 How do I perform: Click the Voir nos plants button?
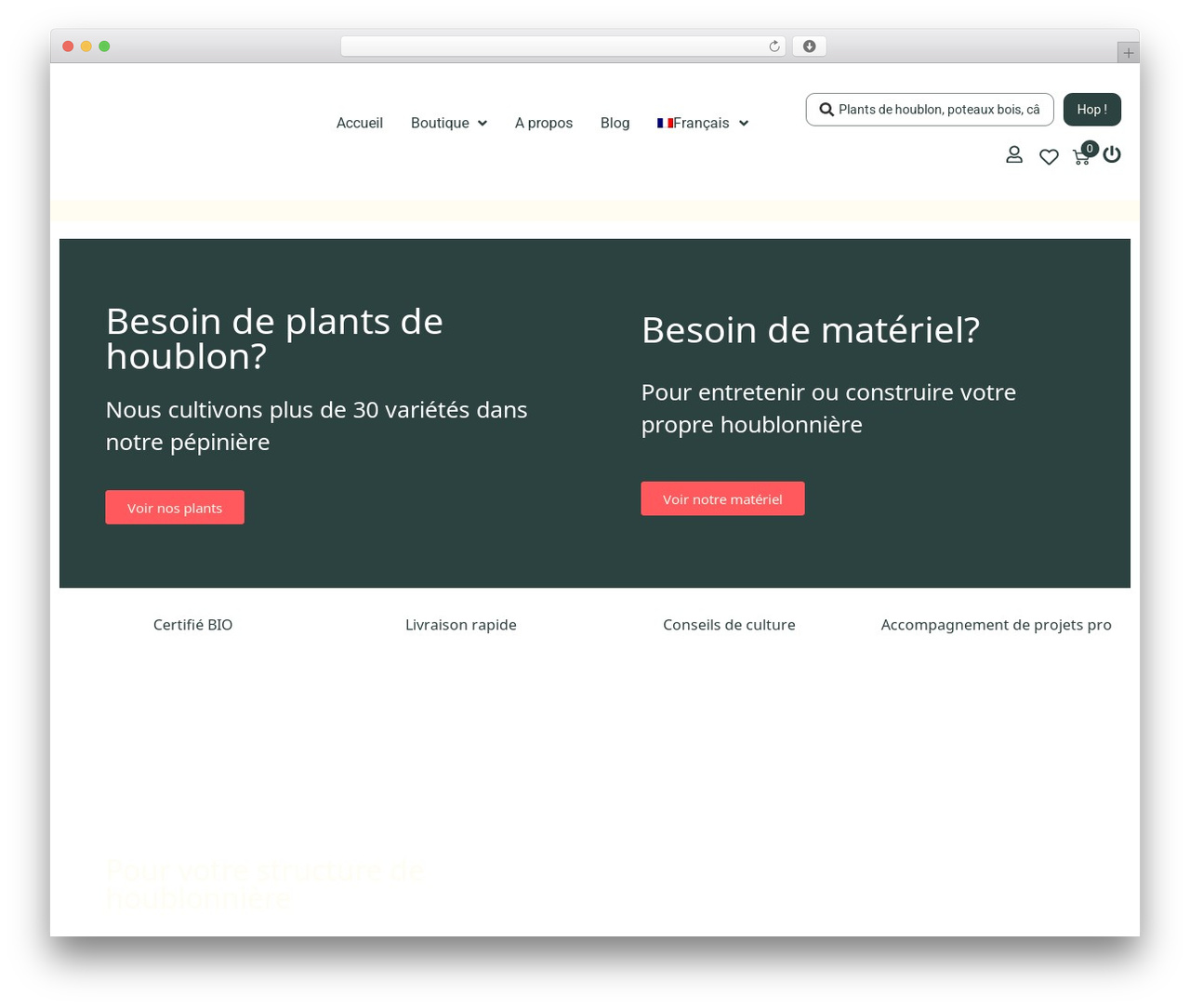[175, 508]
